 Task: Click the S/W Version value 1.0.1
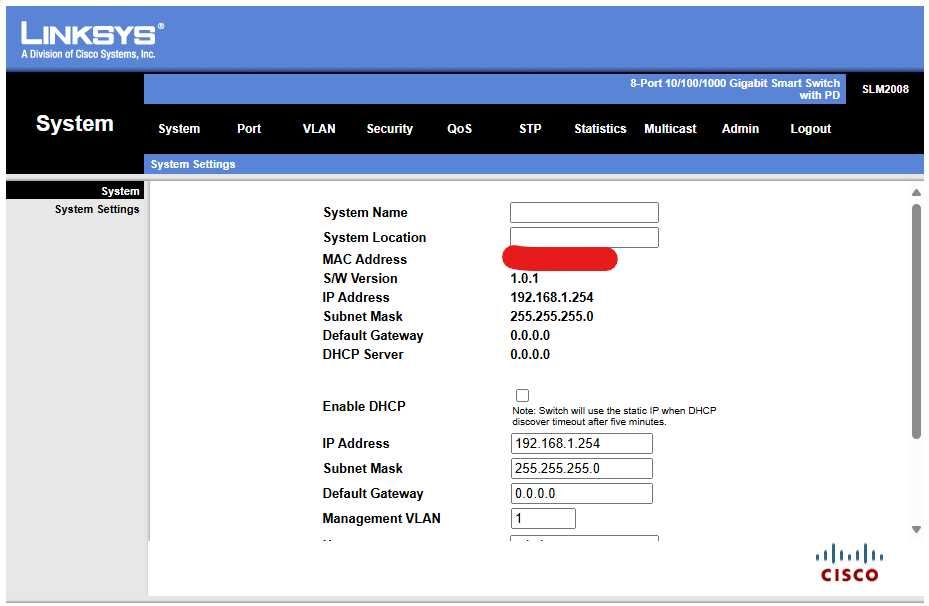[524, 278]
